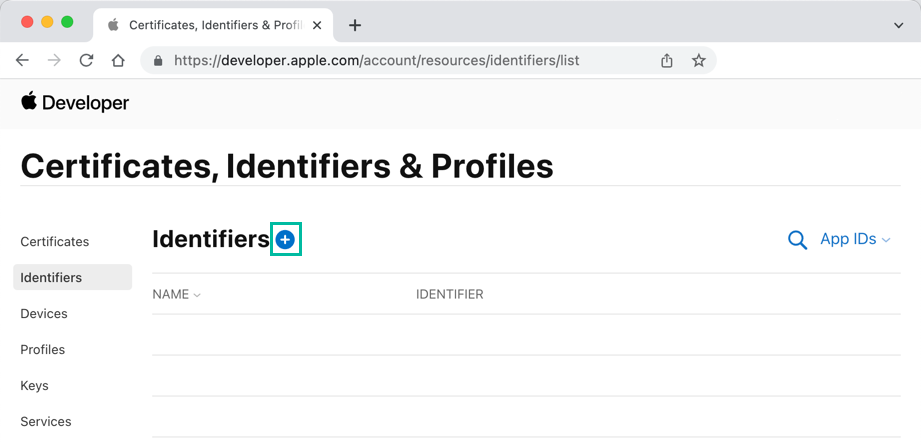The image size is (921, 445).
Task: Click the Apple Developer logo
Action: tap(75, 103)
